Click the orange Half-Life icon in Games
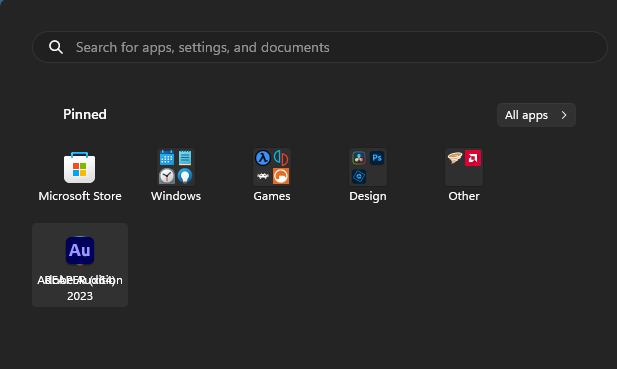The width and height of the screenshot is (617, 369). click(281, 176)
